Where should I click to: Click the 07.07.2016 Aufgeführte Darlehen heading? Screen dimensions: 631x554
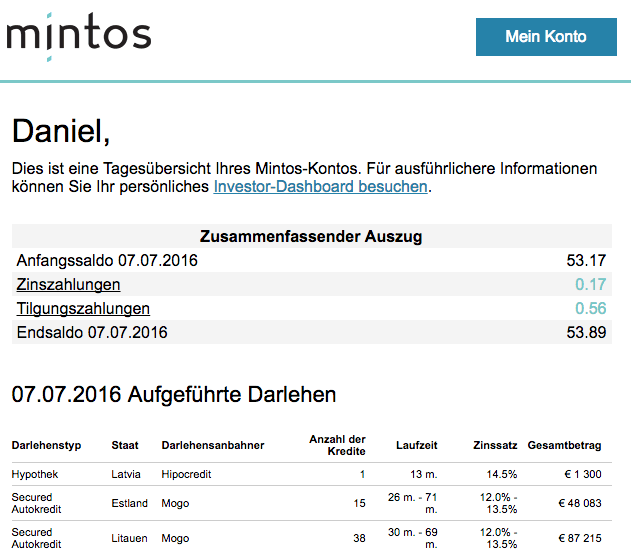point(174,394)
